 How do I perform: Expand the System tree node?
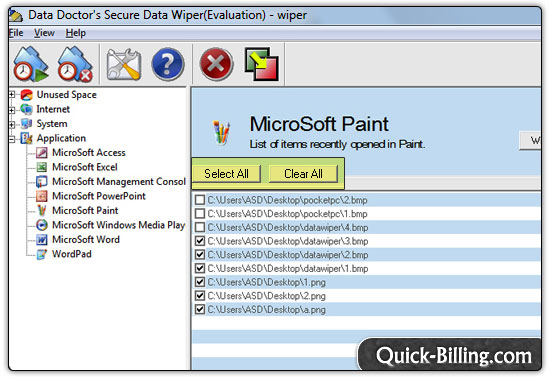point(12,124)
